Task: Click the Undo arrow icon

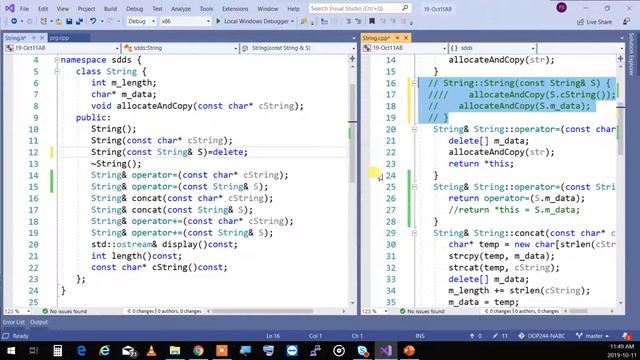Action: pyautogui.click(x=93, y=21)
